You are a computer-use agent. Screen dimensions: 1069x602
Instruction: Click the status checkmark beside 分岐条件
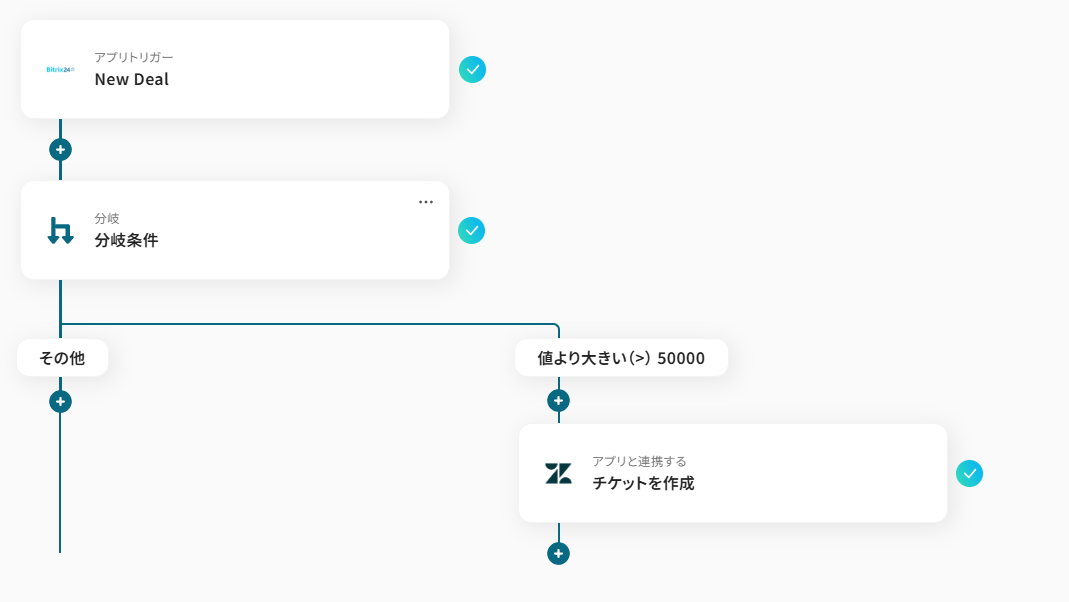[471, 231]
